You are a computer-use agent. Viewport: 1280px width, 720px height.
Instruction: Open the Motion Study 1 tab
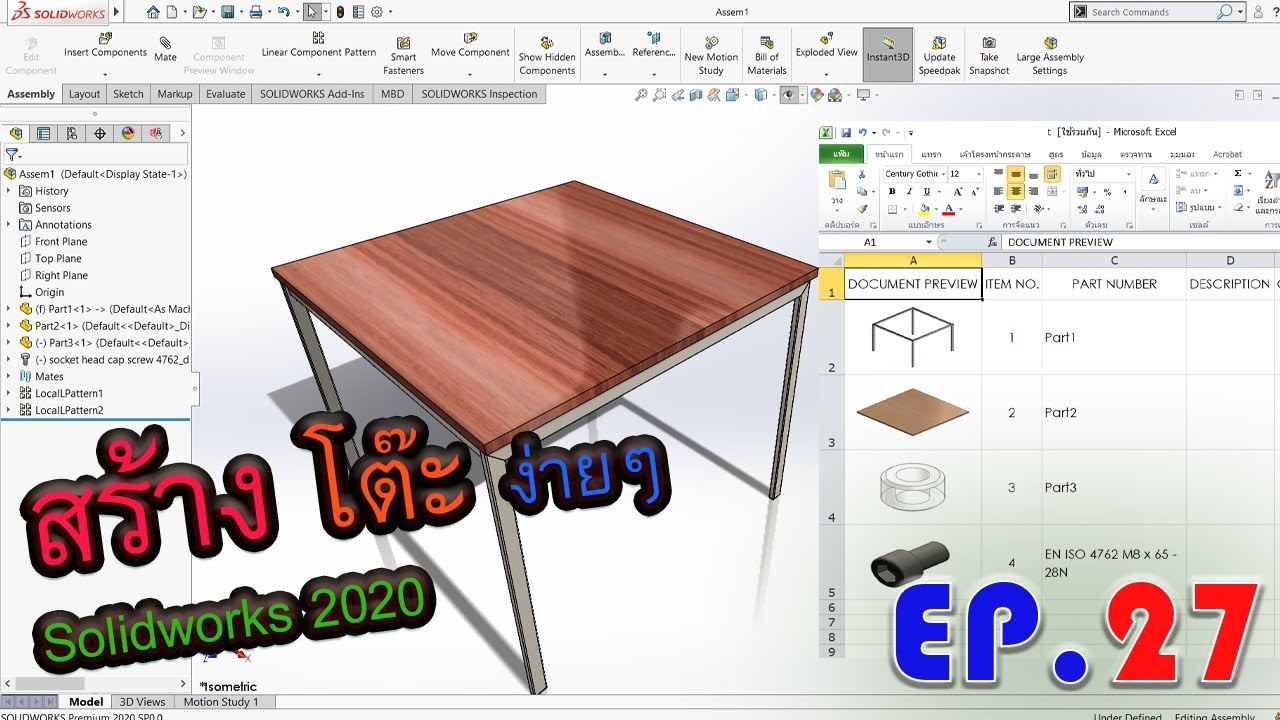click(x=221, y=702)
